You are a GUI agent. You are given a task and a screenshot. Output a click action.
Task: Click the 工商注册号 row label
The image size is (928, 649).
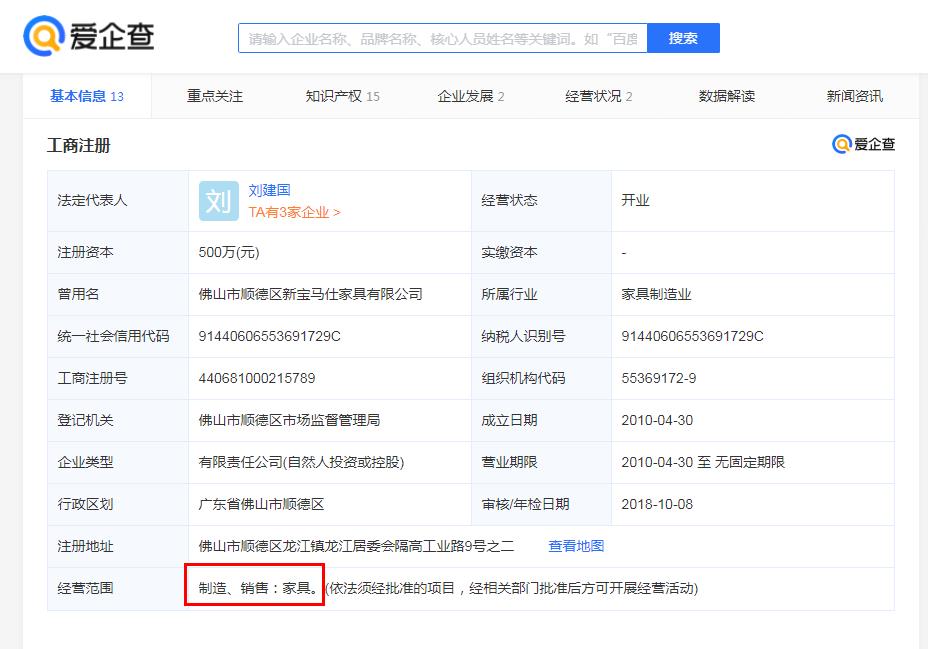[92, 378]
